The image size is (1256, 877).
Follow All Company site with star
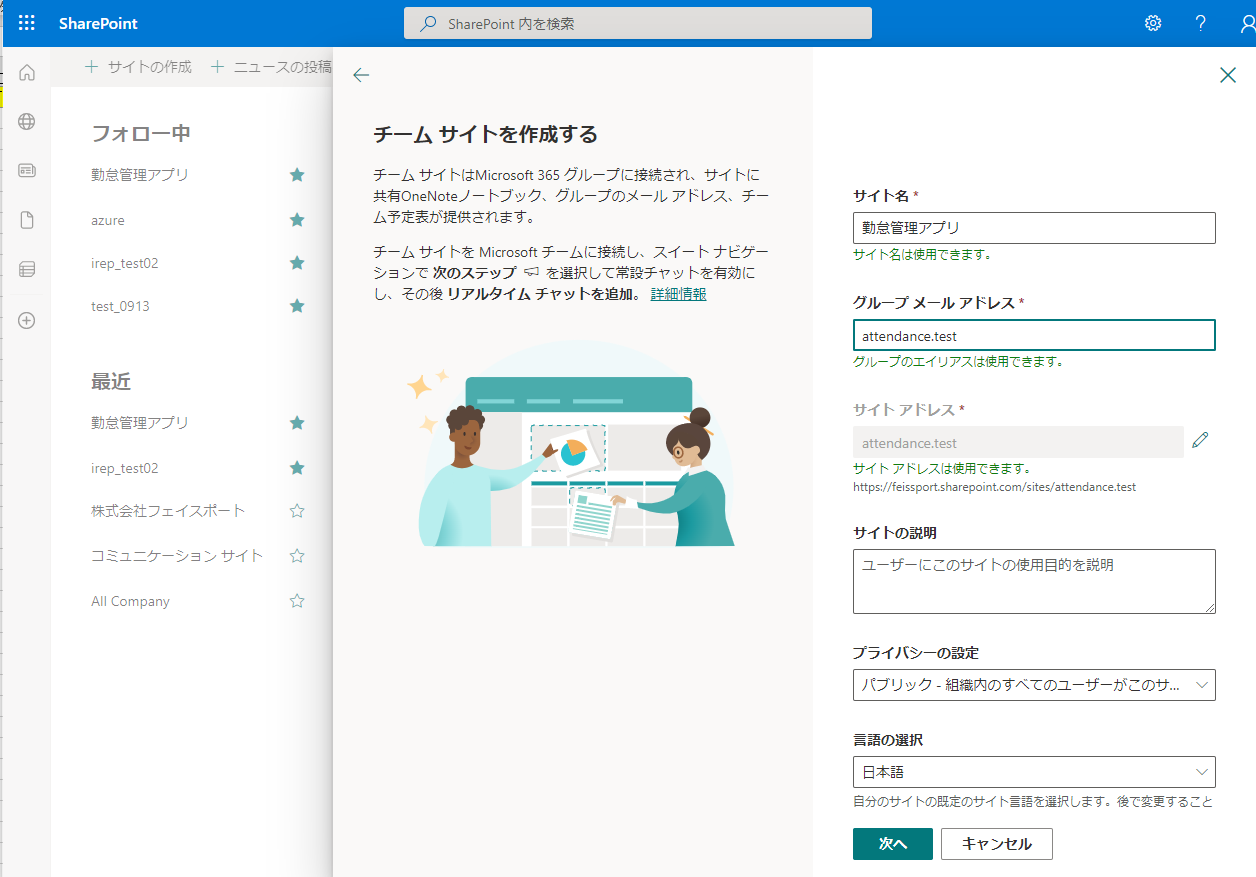pyautogui.click(x=297, y=601)
